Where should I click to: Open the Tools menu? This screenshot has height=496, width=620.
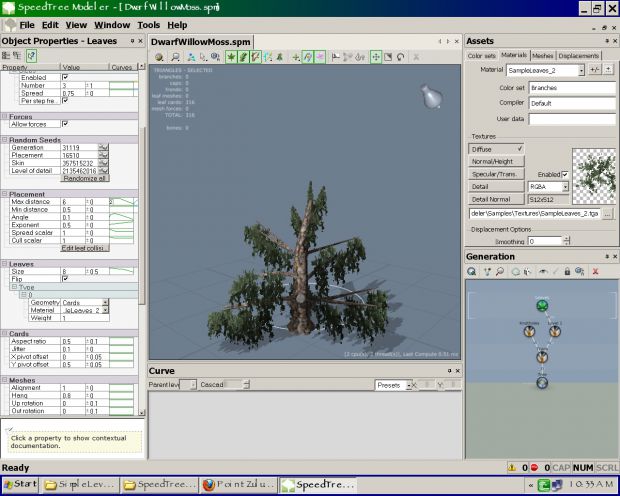coord(148,24)
